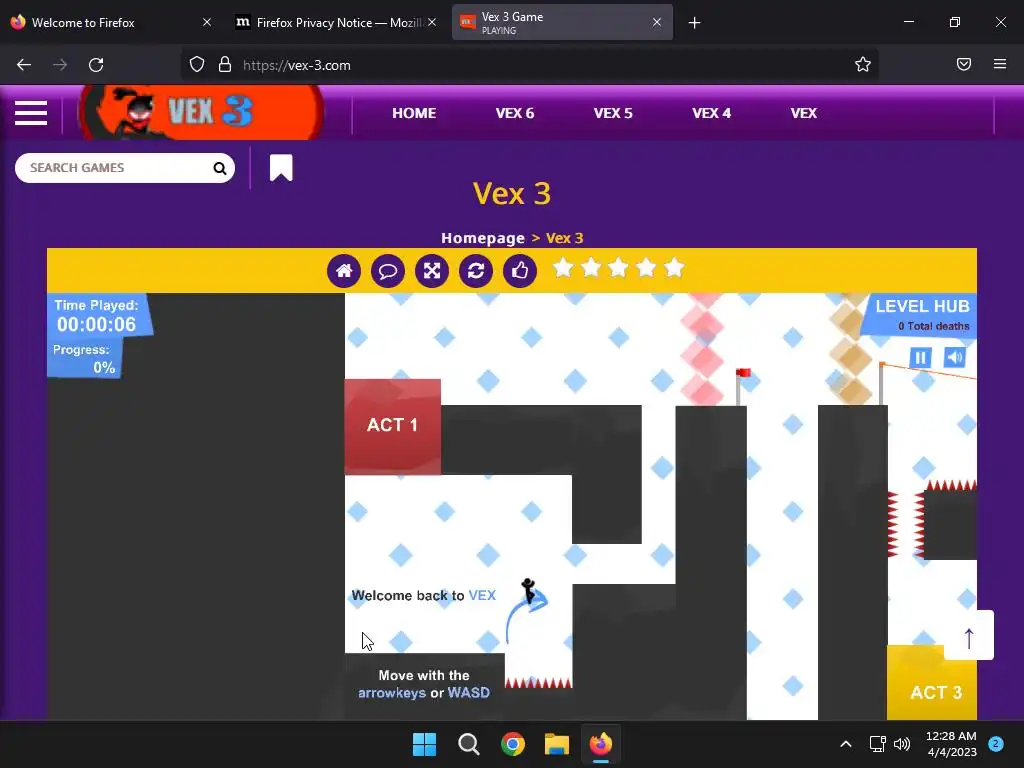Click the Progress 0% indicator
The width and height of the screenshot is (1024, 768).
click(x=84, y=359)
